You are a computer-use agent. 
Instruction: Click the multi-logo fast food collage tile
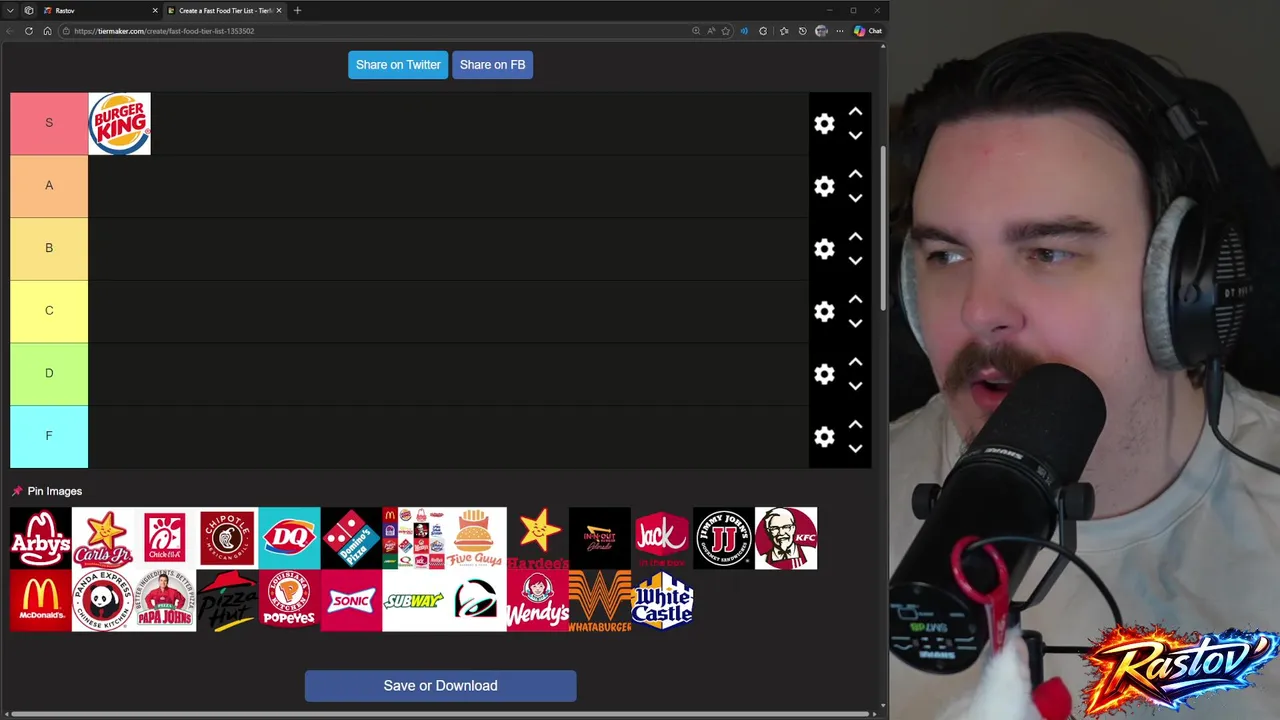(413, 538)
